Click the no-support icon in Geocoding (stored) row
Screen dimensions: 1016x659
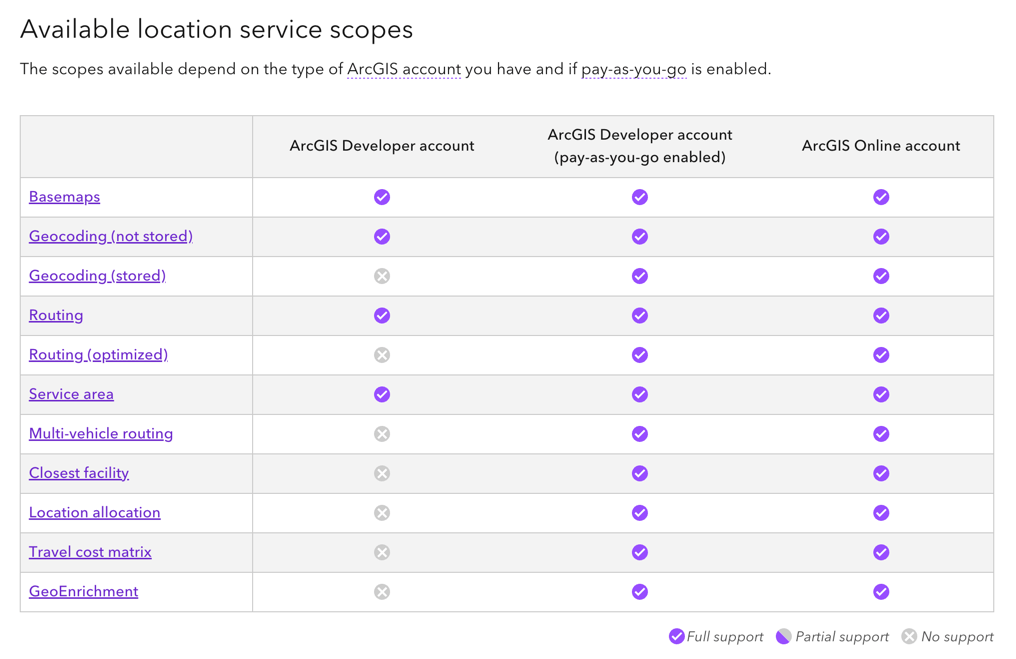click(x=382, y=276)
